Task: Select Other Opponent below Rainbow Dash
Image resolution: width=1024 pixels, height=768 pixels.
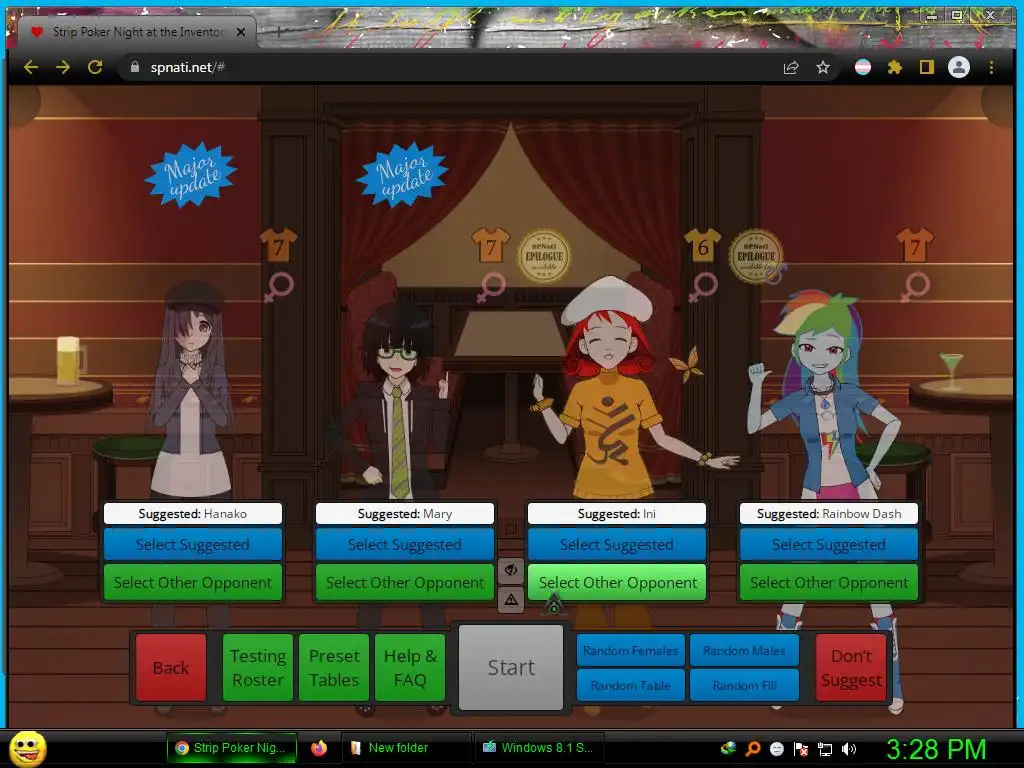Action: click(829, 582)
